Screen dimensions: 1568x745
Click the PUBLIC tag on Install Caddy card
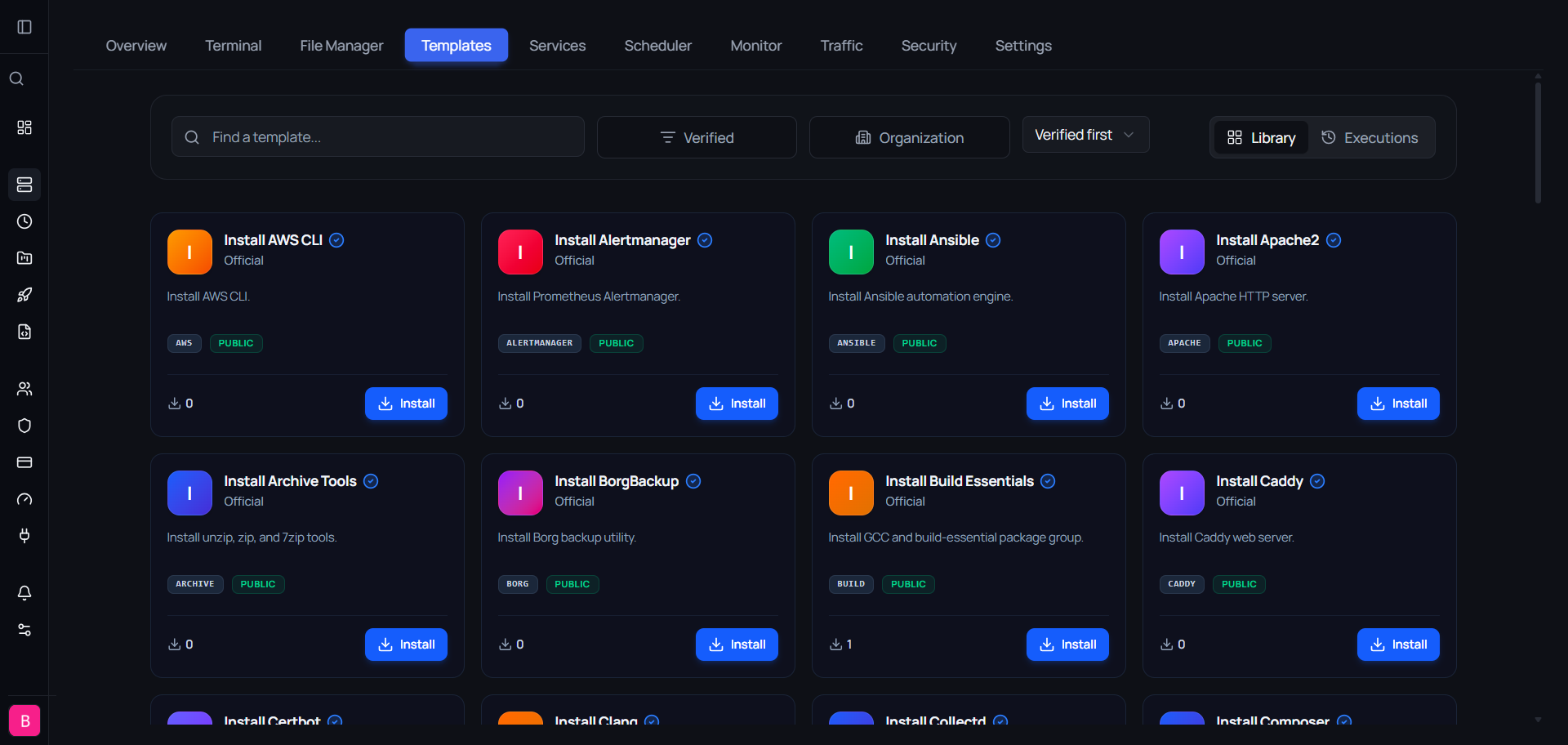1239,584
